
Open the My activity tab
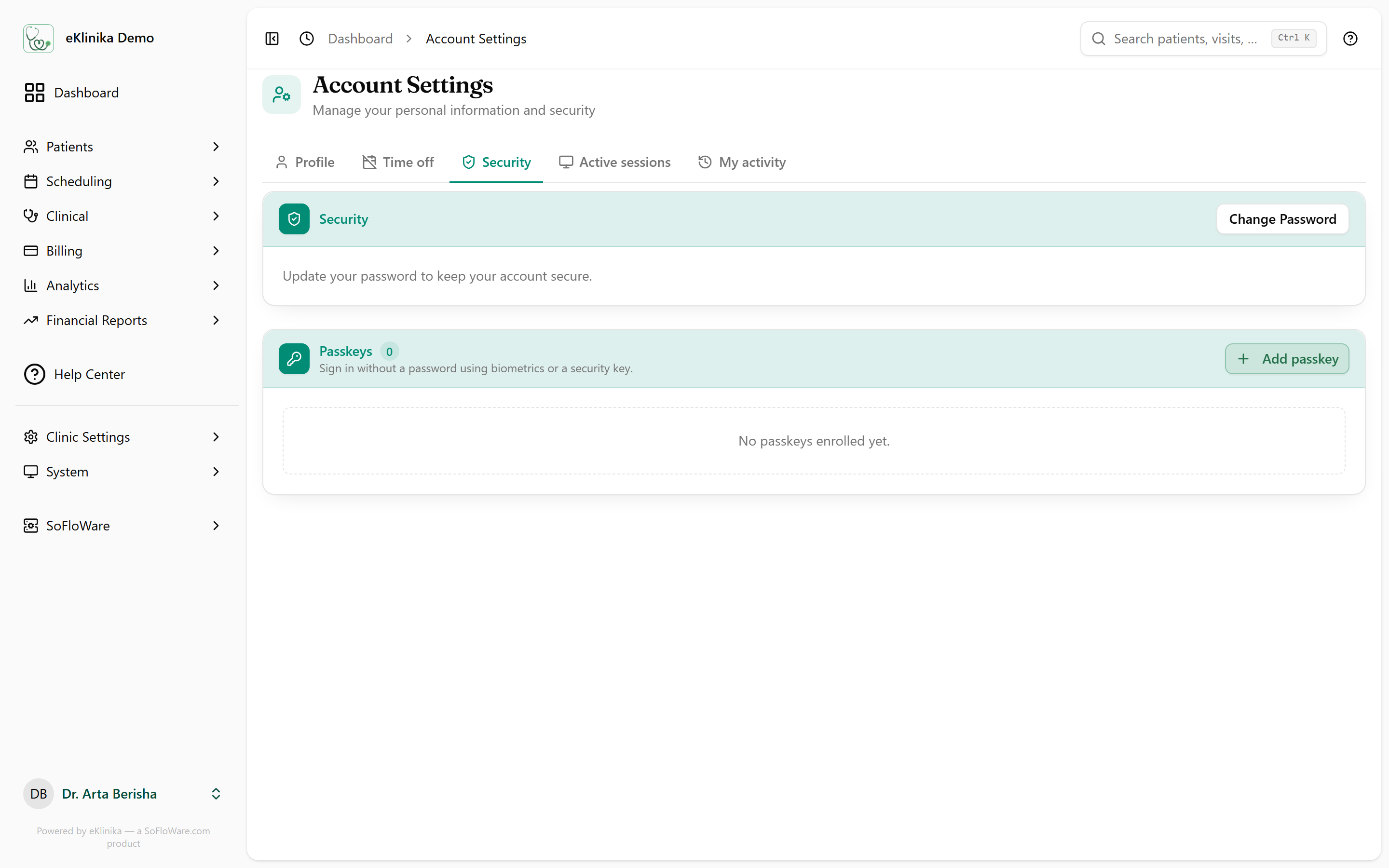[742, 163]
